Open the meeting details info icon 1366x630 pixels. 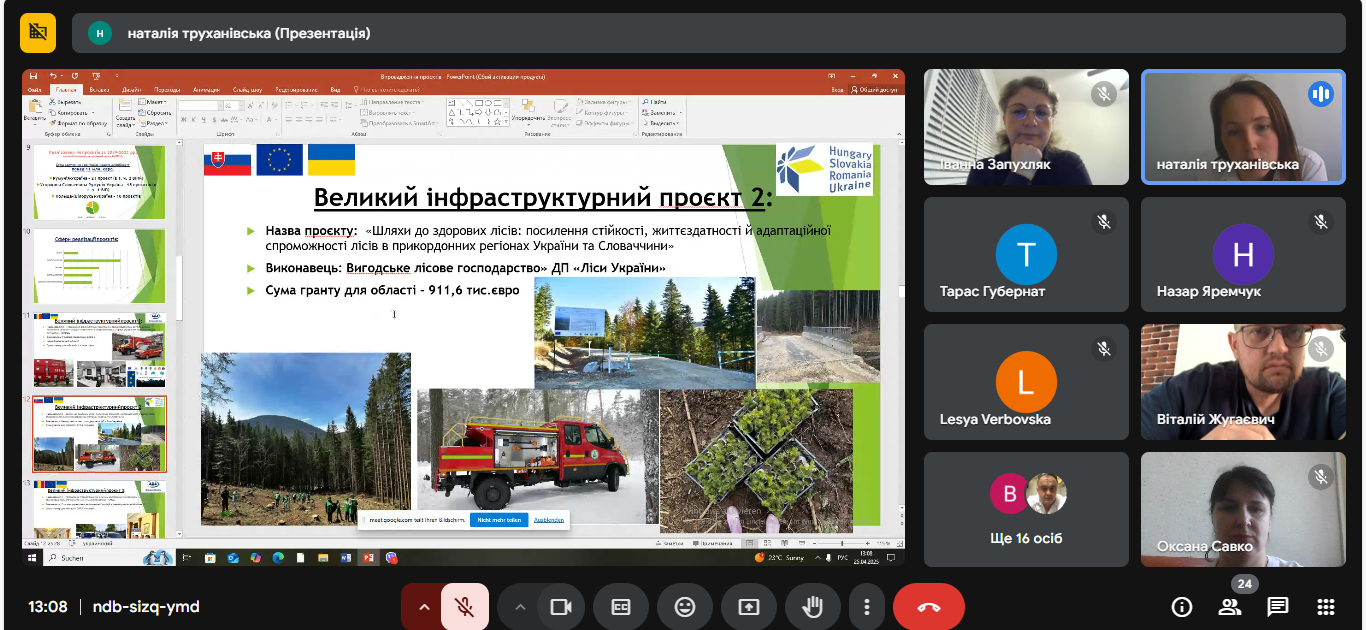click(x=1182, y=607)
